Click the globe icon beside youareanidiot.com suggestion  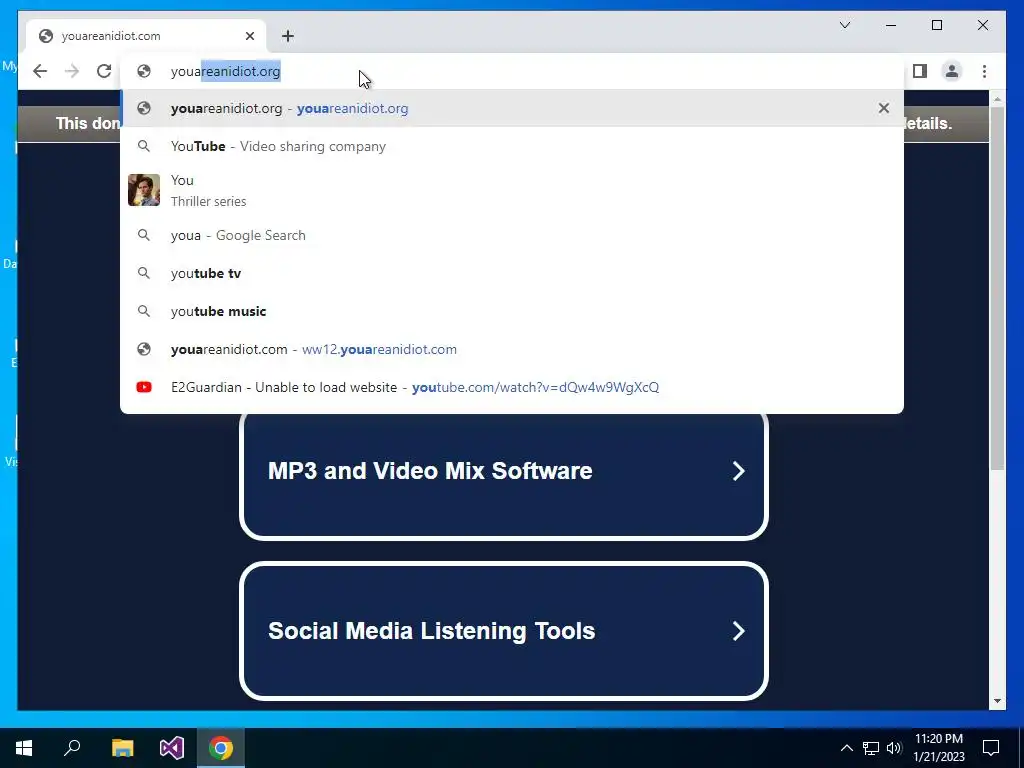pos(144,349)
